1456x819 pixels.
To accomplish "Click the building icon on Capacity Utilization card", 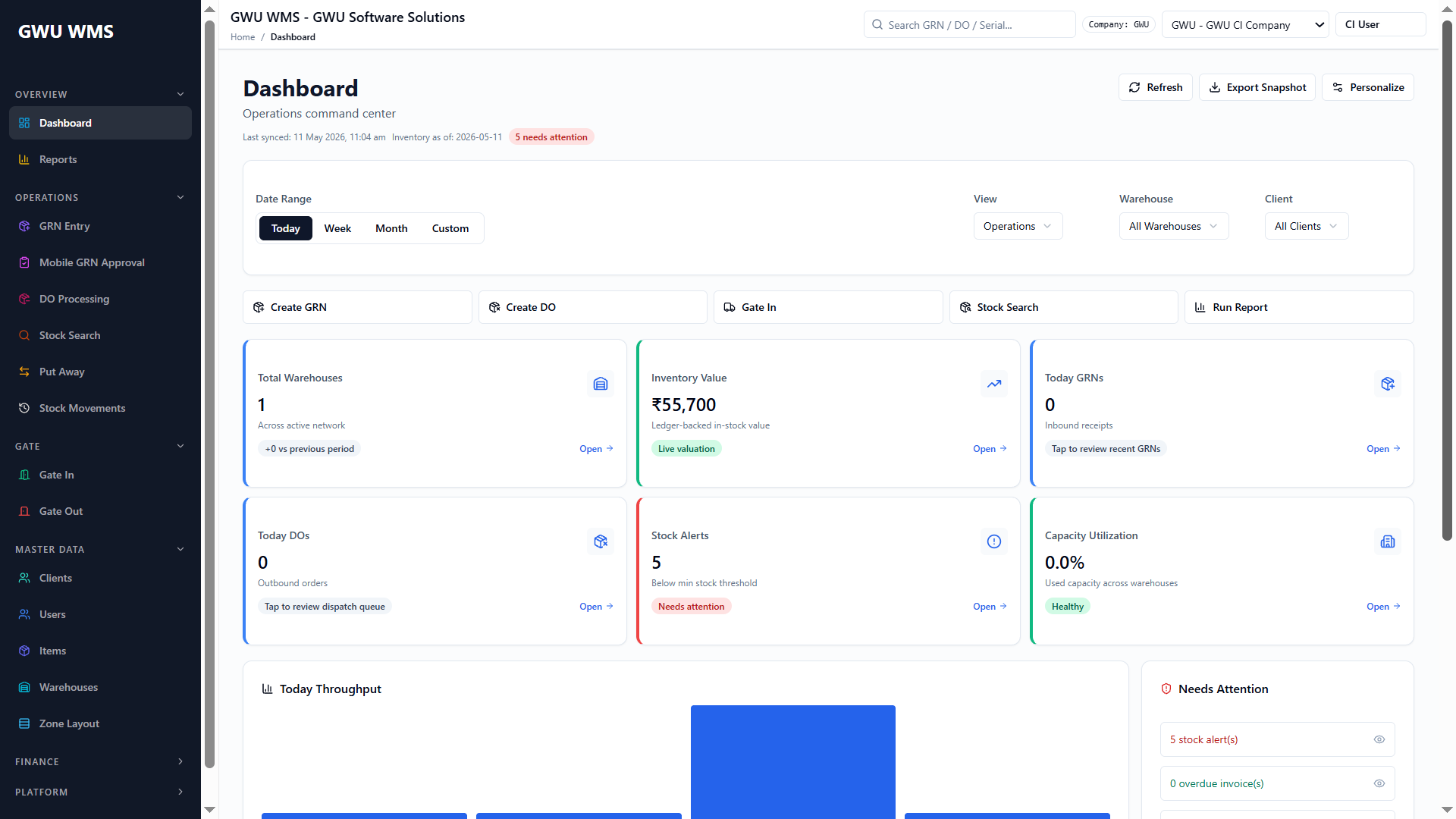I will pos(1388,541).
